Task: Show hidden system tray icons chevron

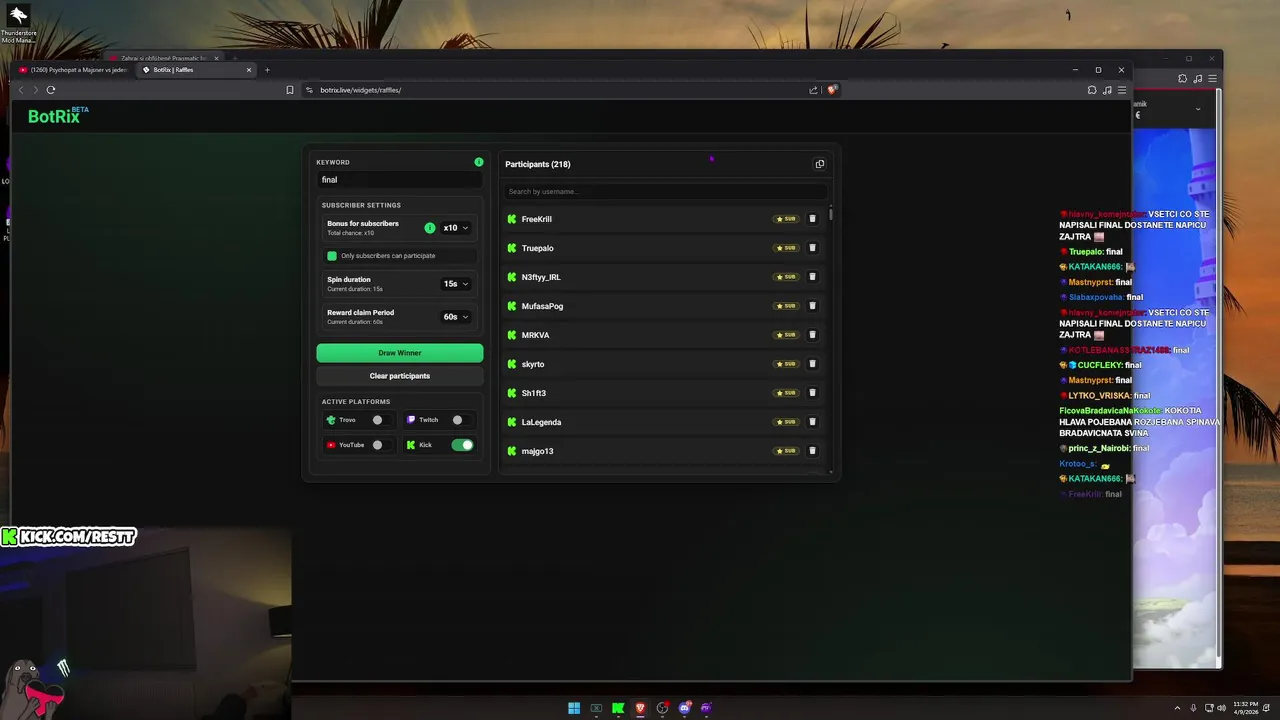Action: pos(1177,708)
